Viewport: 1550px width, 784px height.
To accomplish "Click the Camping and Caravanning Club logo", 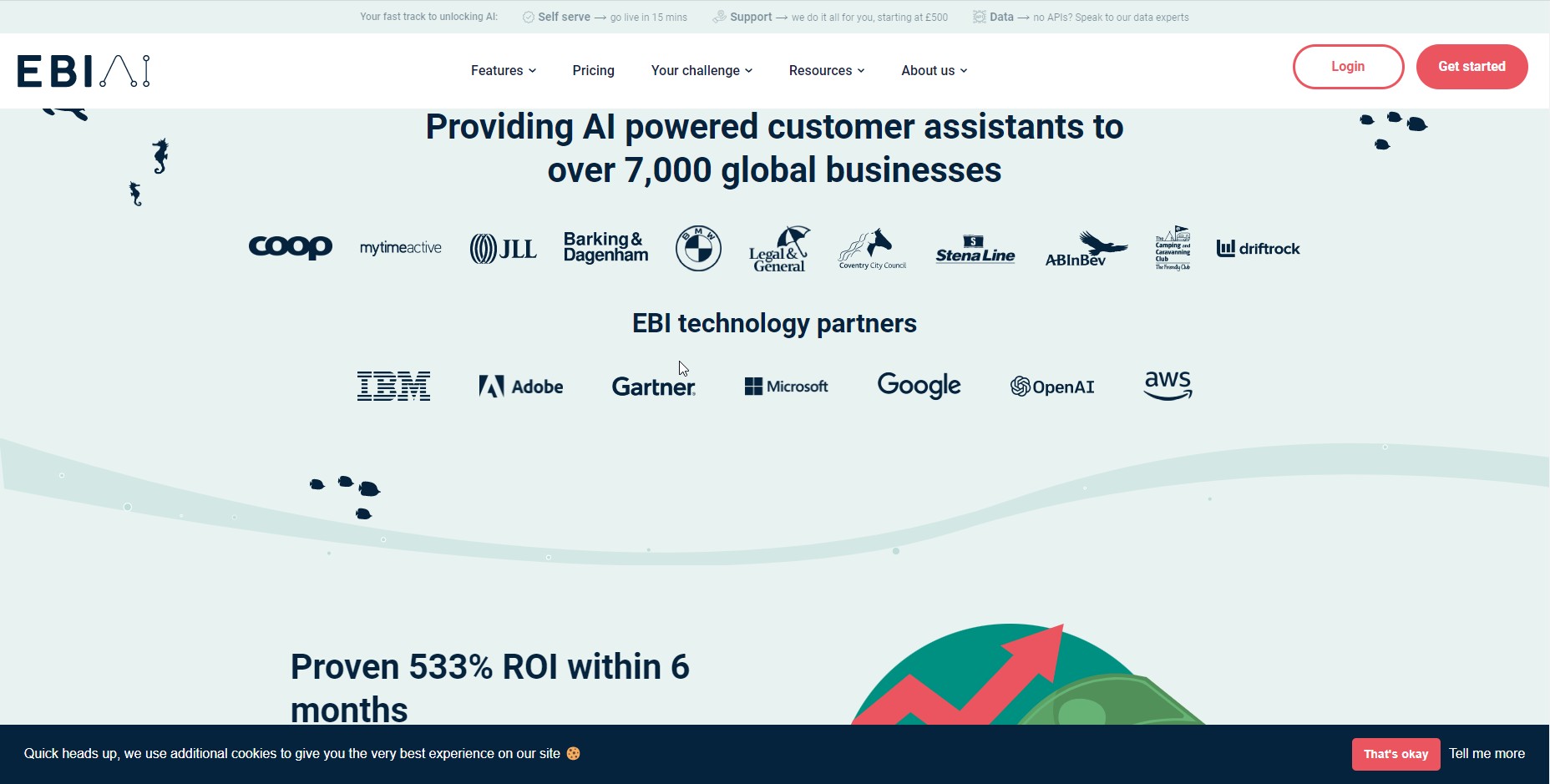I will pyautogui.click(x=1173, y=248).
